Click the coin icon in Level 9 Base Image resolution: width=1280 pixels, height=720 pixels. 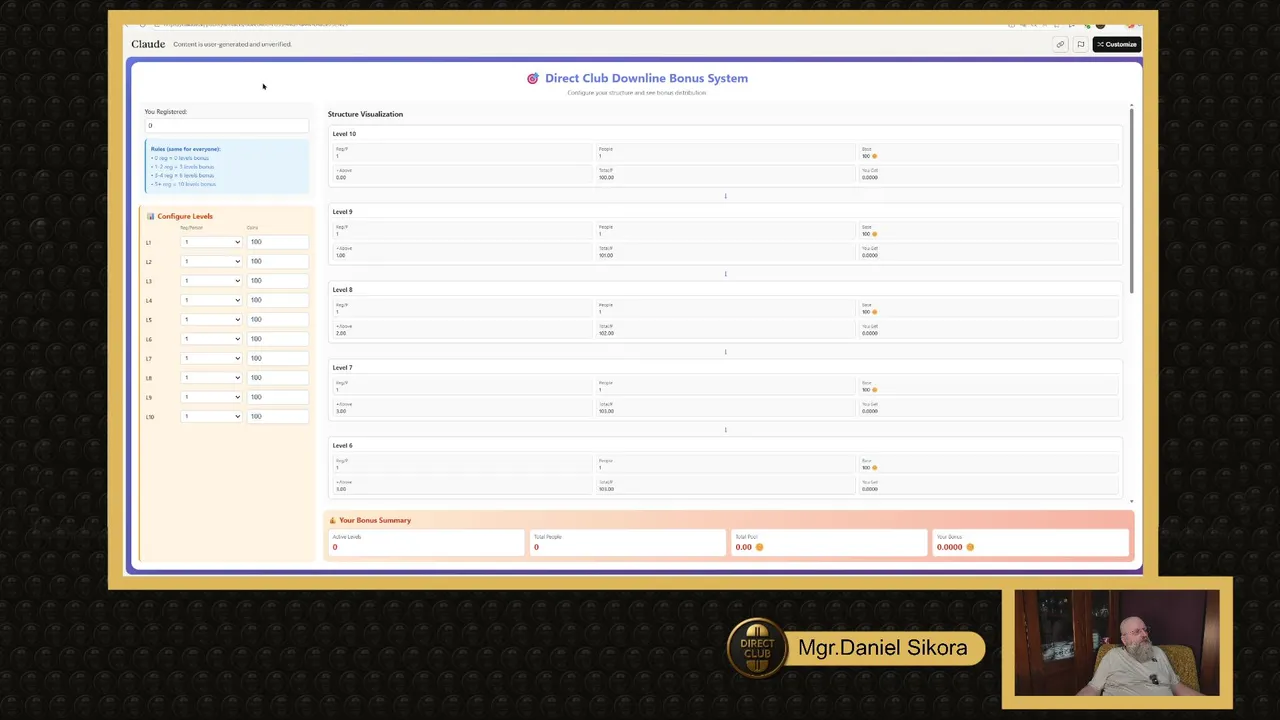tap(874, 234)
